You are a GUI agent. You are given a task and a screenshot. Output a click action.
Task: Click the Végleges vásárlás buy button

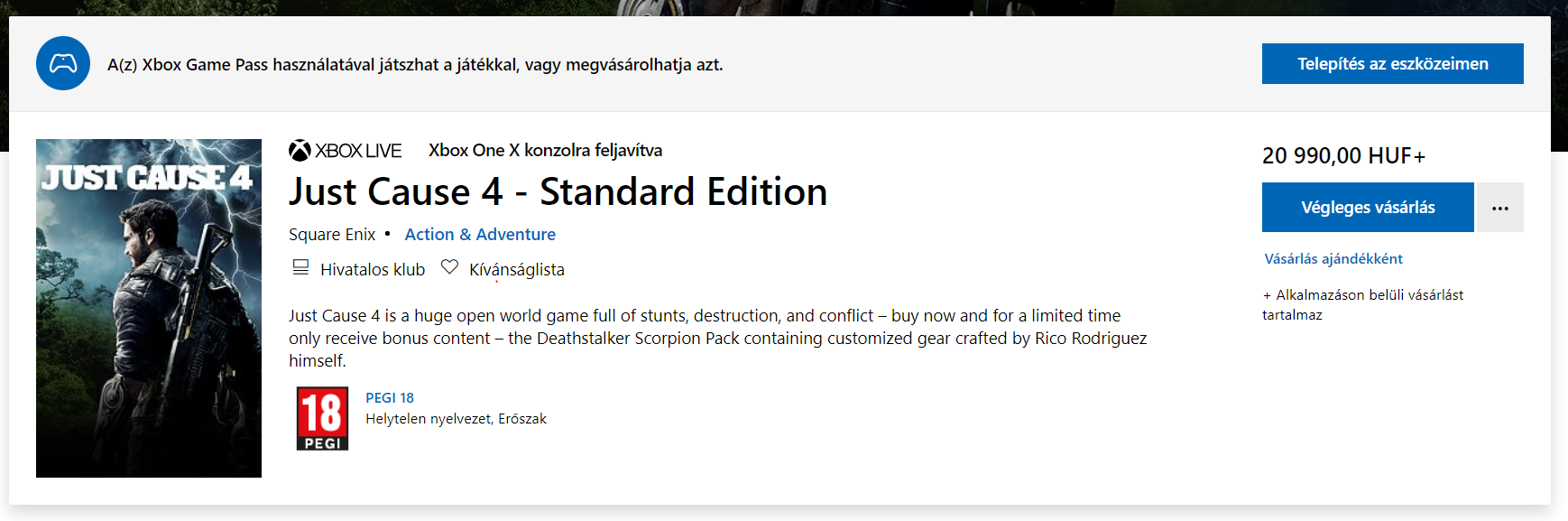click(1367, 208)
